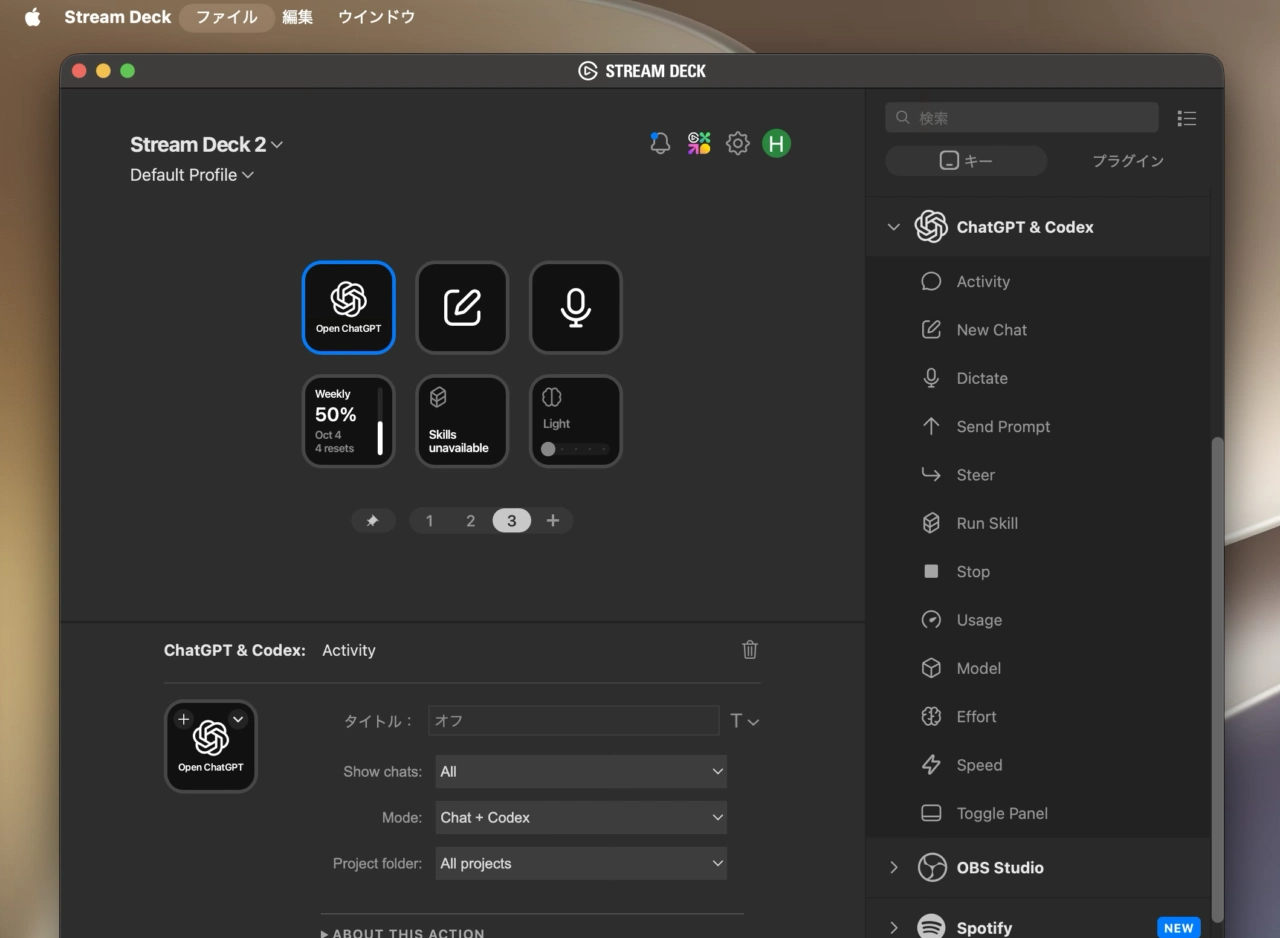Viewport: 1280px width, 938px height.
Task: Open the Mode Chat + Codex dropdown
Action: 581,818
